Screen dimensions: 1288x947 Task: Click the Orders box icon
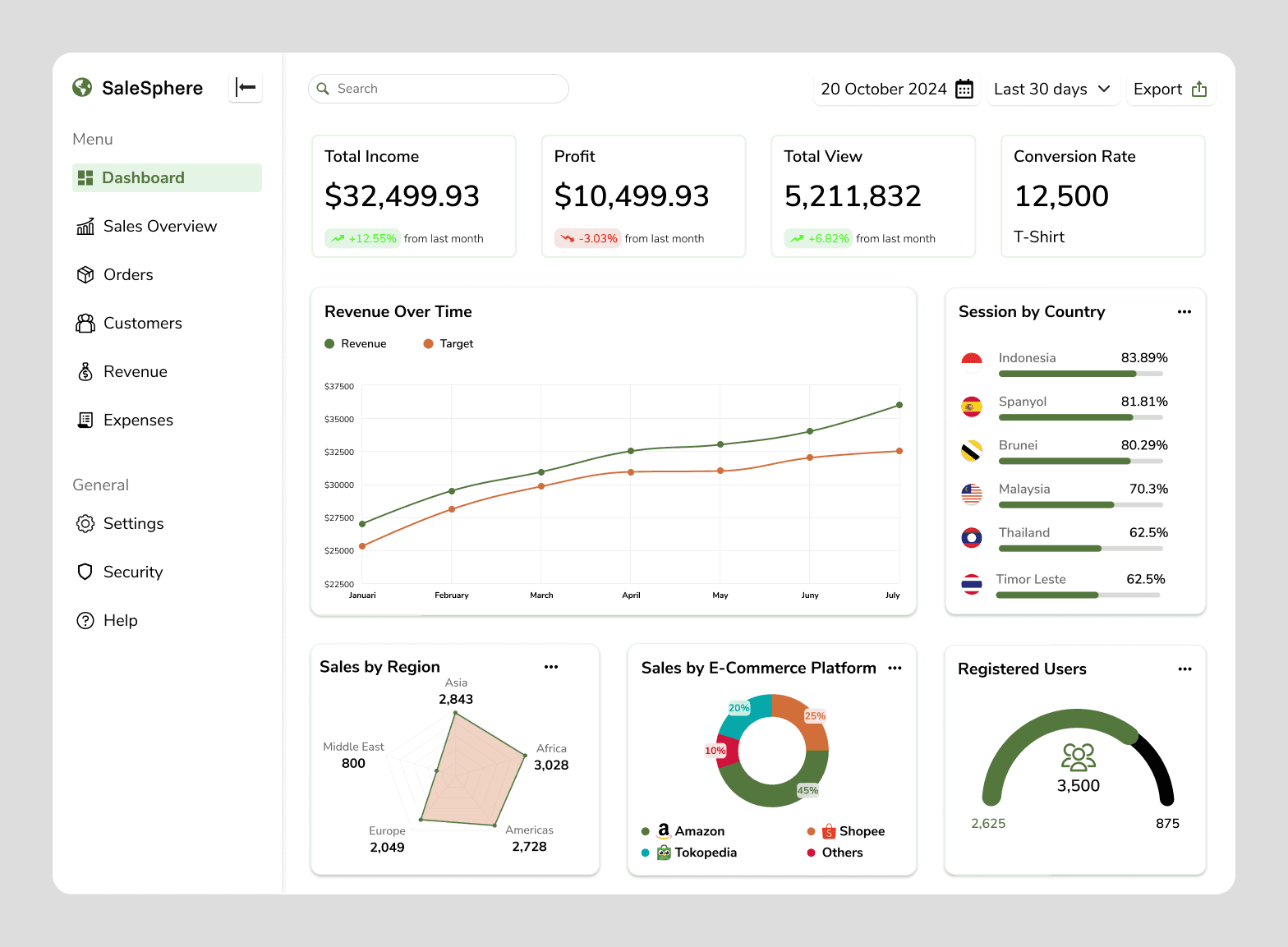(85, 274)
